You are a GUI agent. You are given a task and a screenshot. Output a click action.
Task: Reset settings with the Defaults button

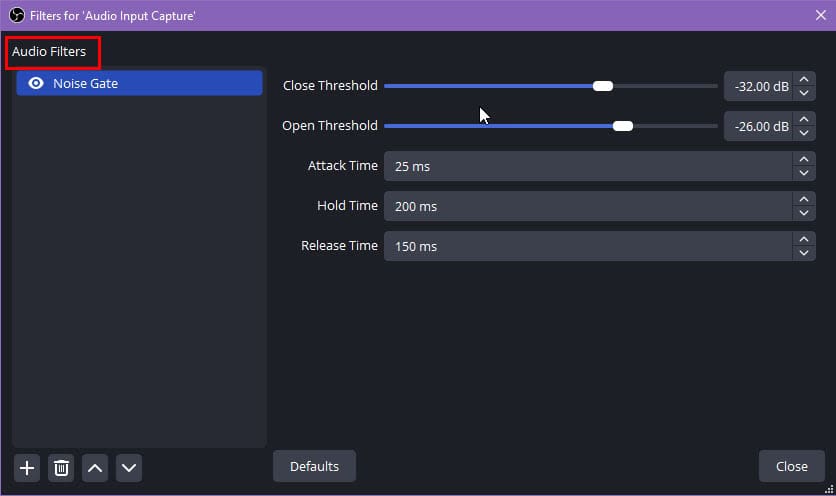tap(315, 467)
